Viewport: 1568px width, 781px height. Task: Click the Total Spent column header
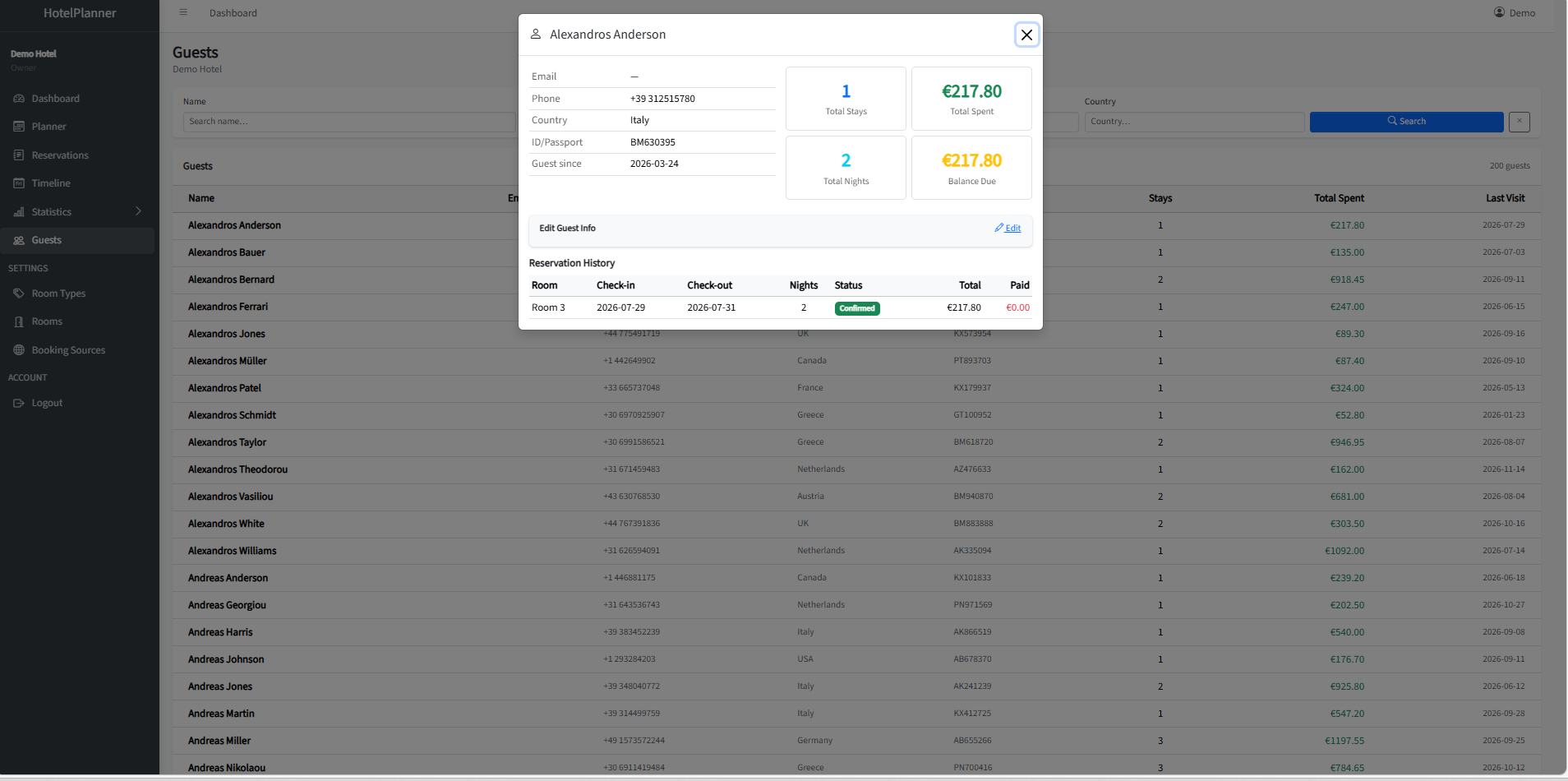click(x=1339, y=198)
